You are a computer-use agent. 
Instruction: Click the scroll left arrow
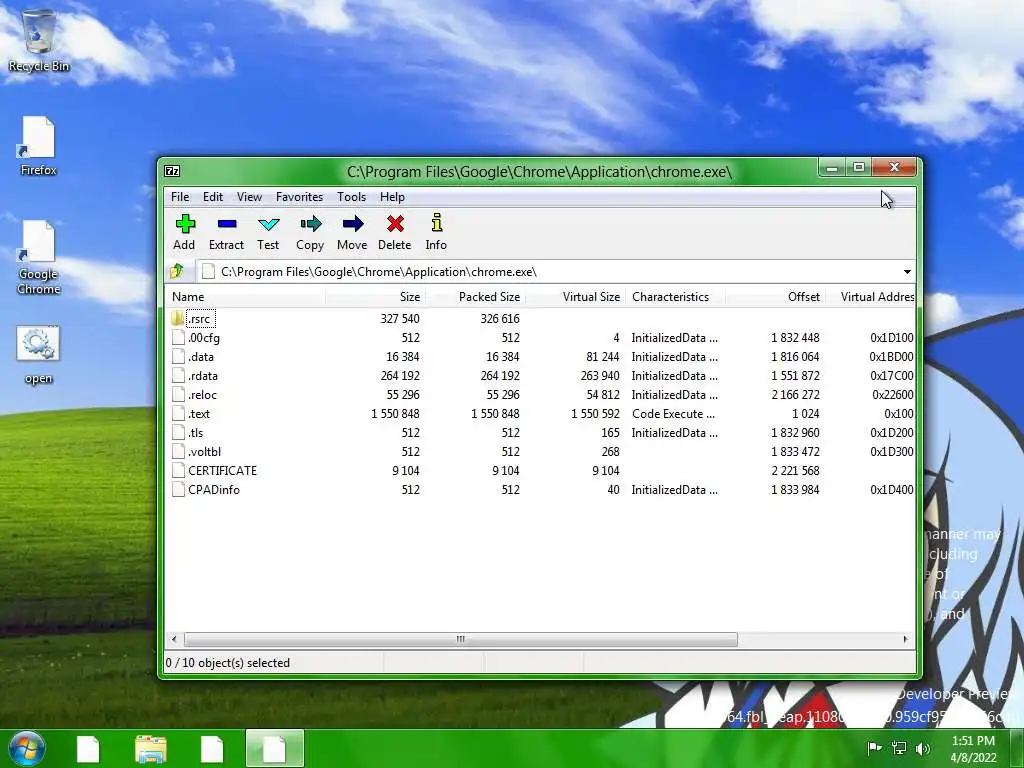pyautogui.click(x=174, y=639)
